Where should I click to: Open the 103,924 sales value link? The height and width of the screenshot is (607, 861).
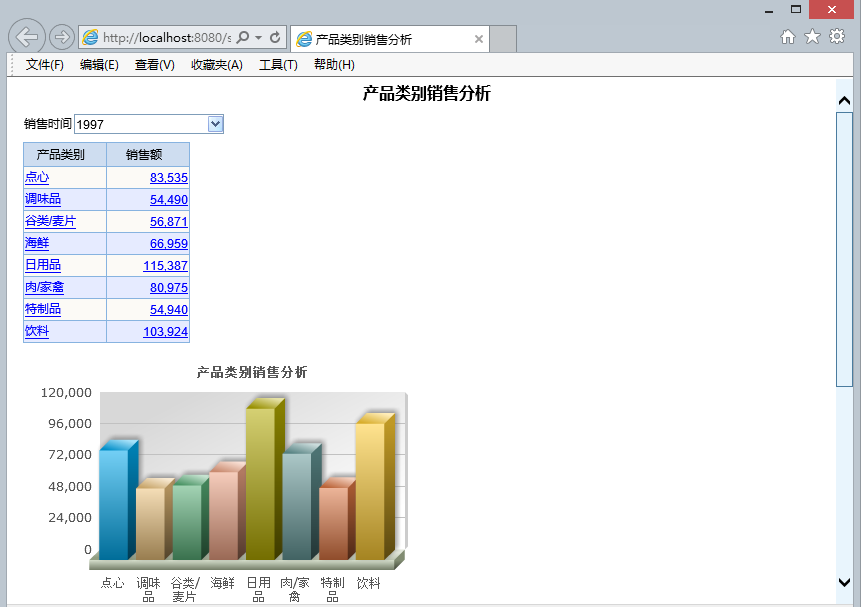pyautogui.click(x=165, y=332)
